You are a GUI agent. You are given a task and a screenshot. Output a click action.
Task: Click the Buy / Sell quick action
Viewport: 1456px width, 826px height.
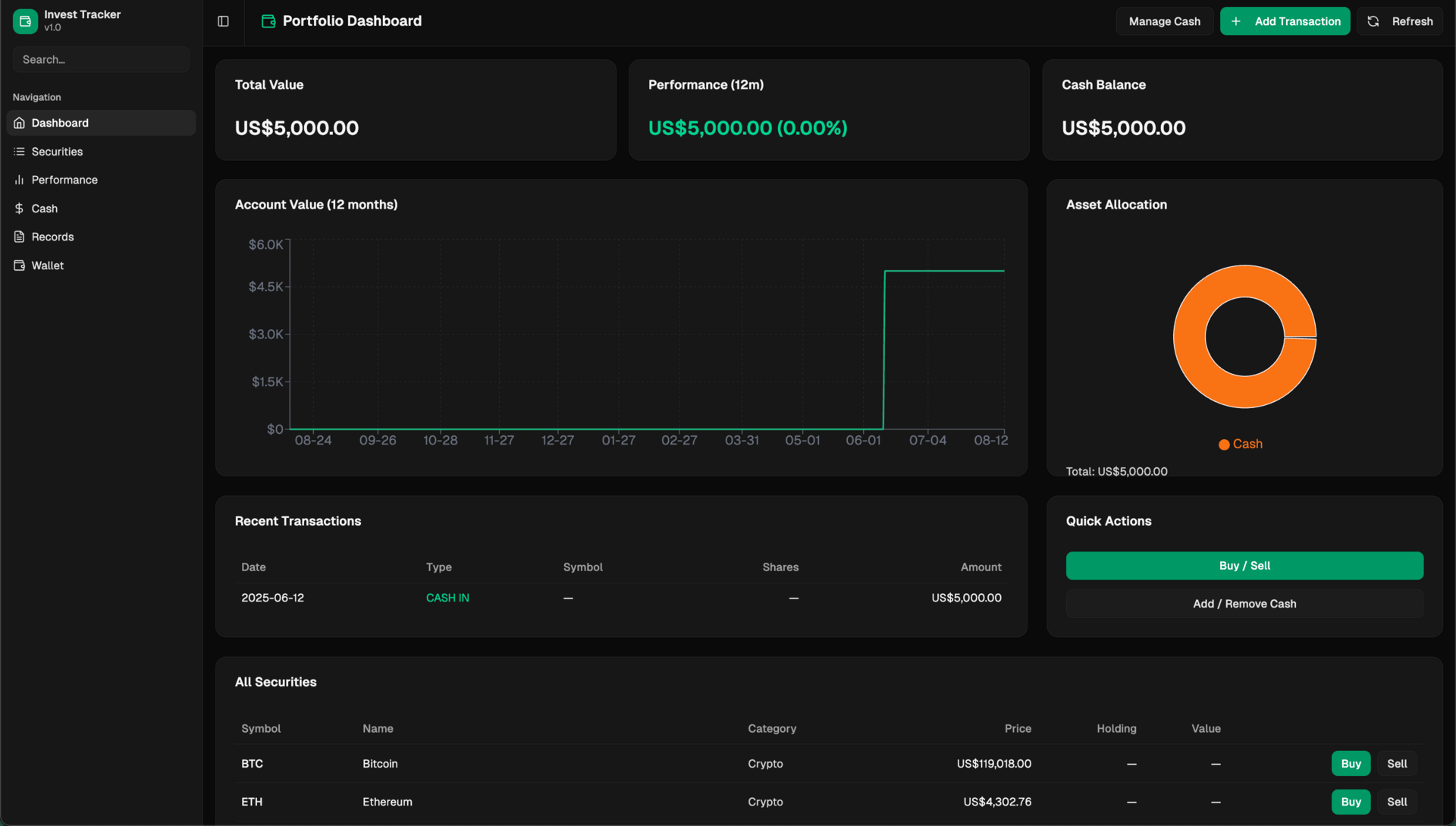pyautogui.click(x=1244, y=566)
